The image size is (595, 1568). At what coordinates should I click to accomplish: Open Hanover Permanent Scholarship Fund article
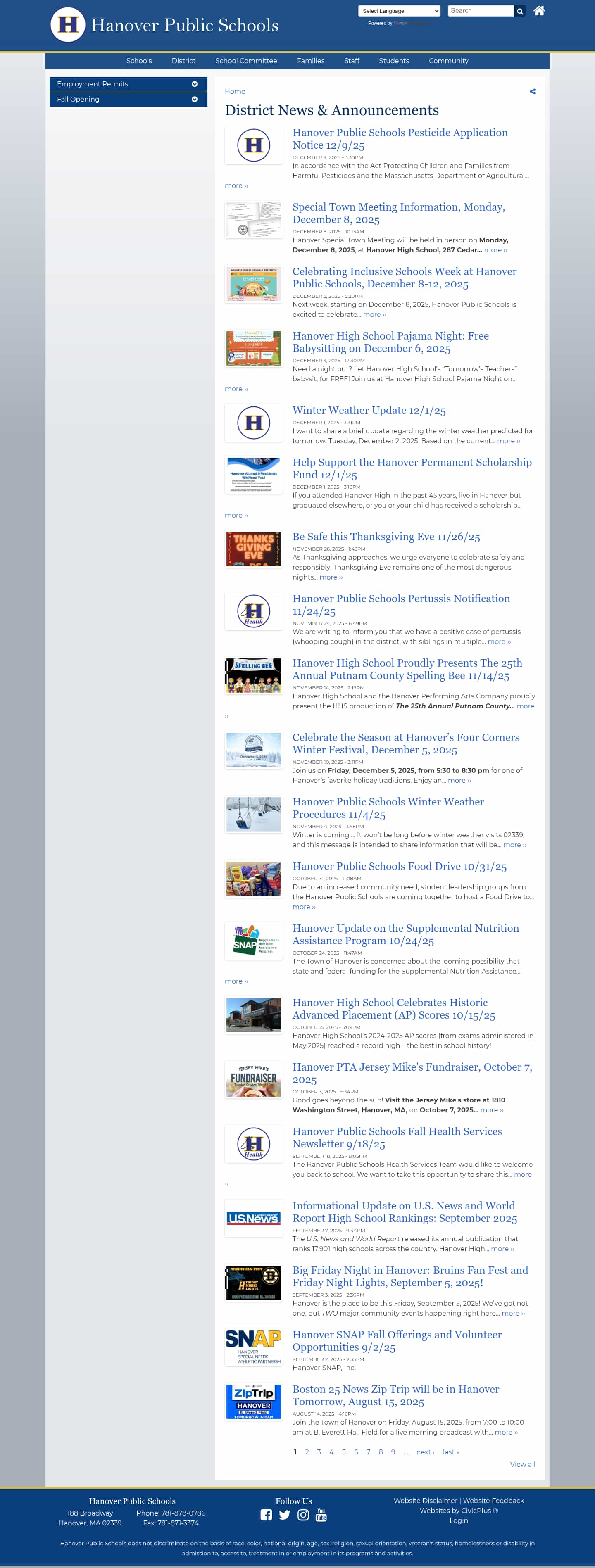coord(412,469)
